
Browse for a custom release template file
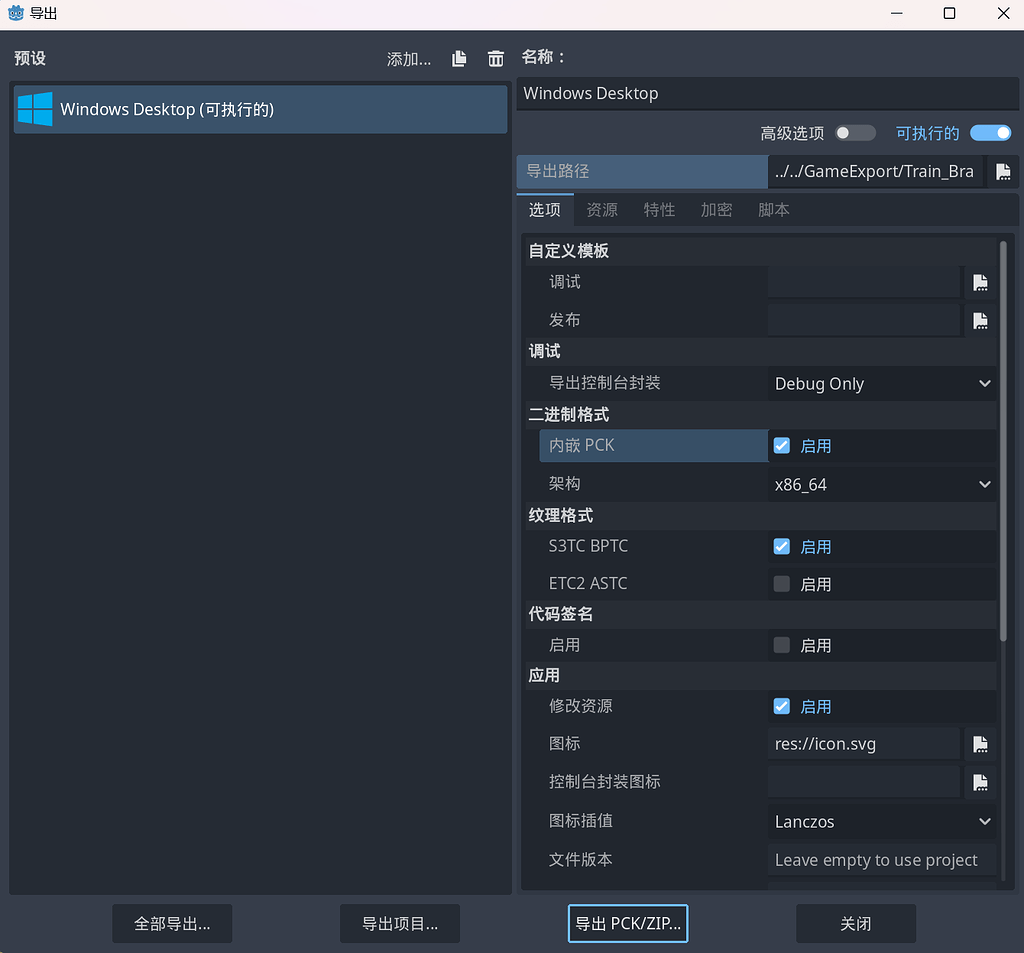point(981,320)
